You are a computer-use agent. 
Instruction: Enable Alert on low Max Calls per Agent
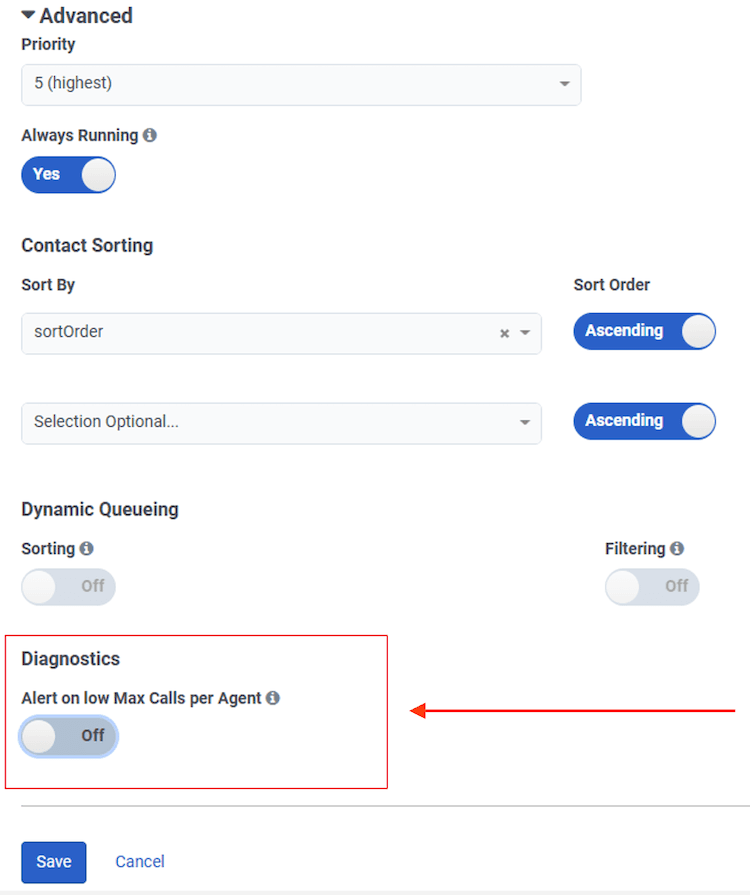[68, 736]
